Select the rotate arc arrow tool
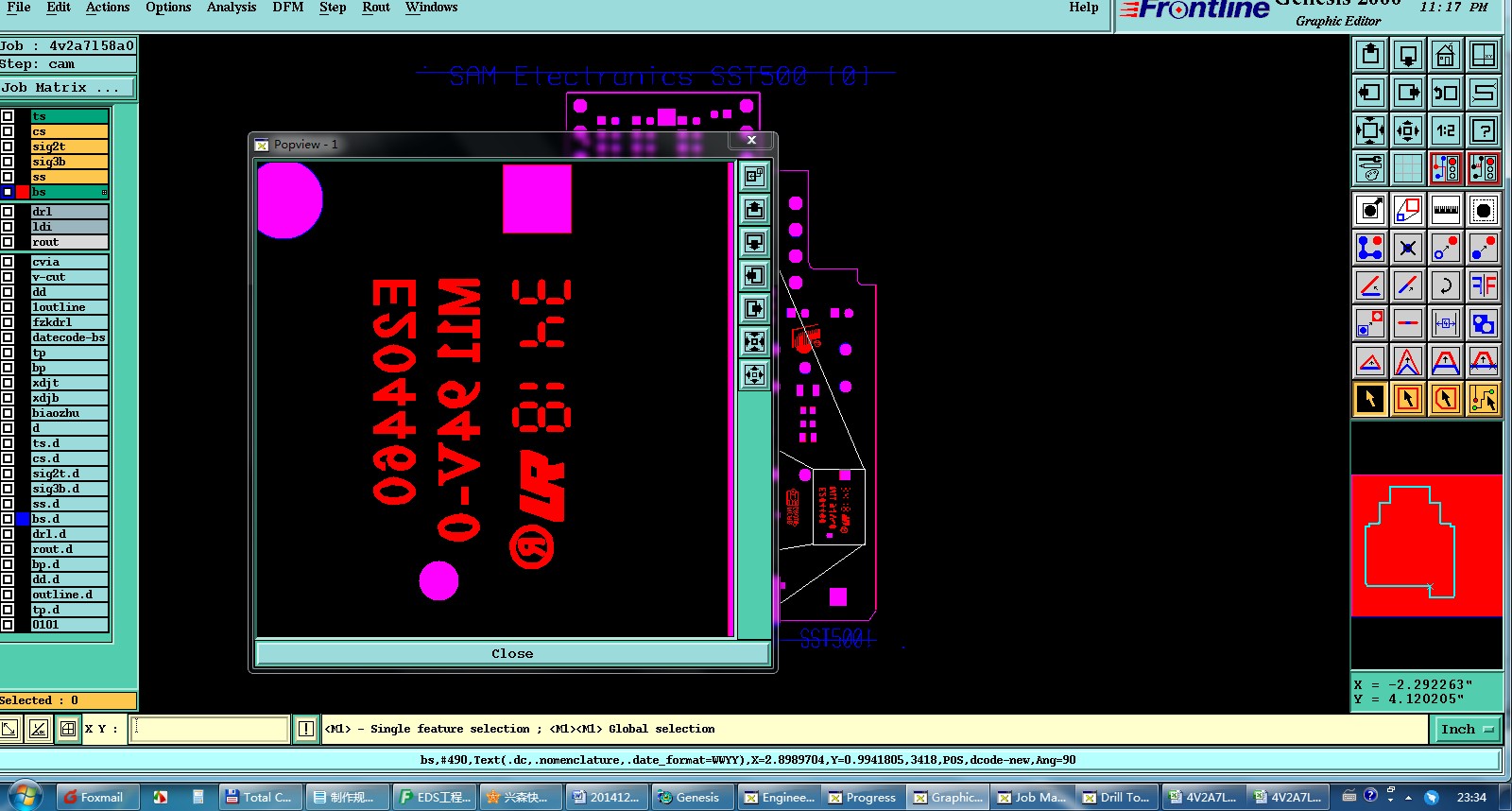Screen dimensions: 1512x811 coord(1446,285)
